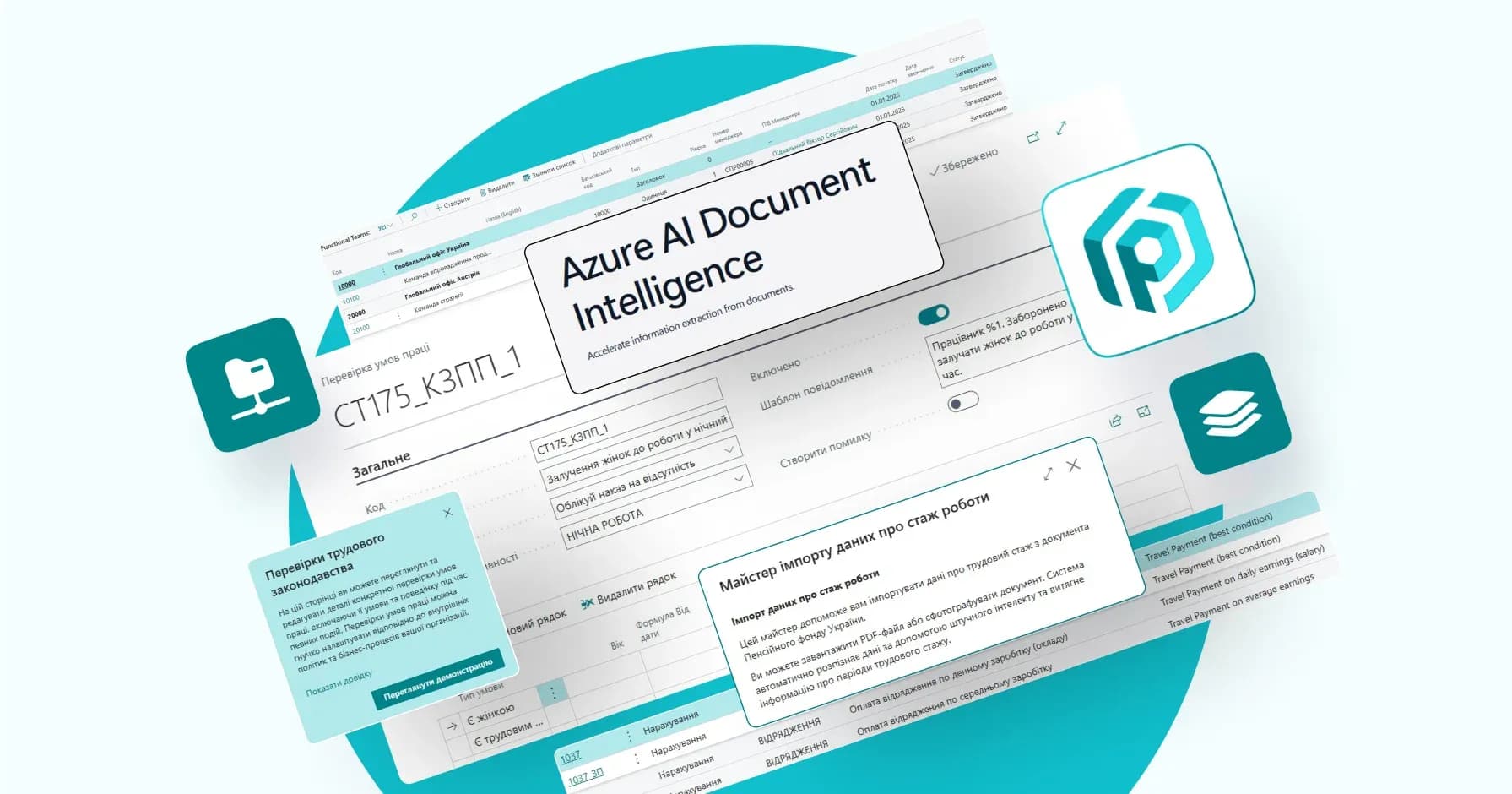Open the Functional Teams Усі filter dropdown
This screenshot has height=794, width=1512.
point(386,226)
